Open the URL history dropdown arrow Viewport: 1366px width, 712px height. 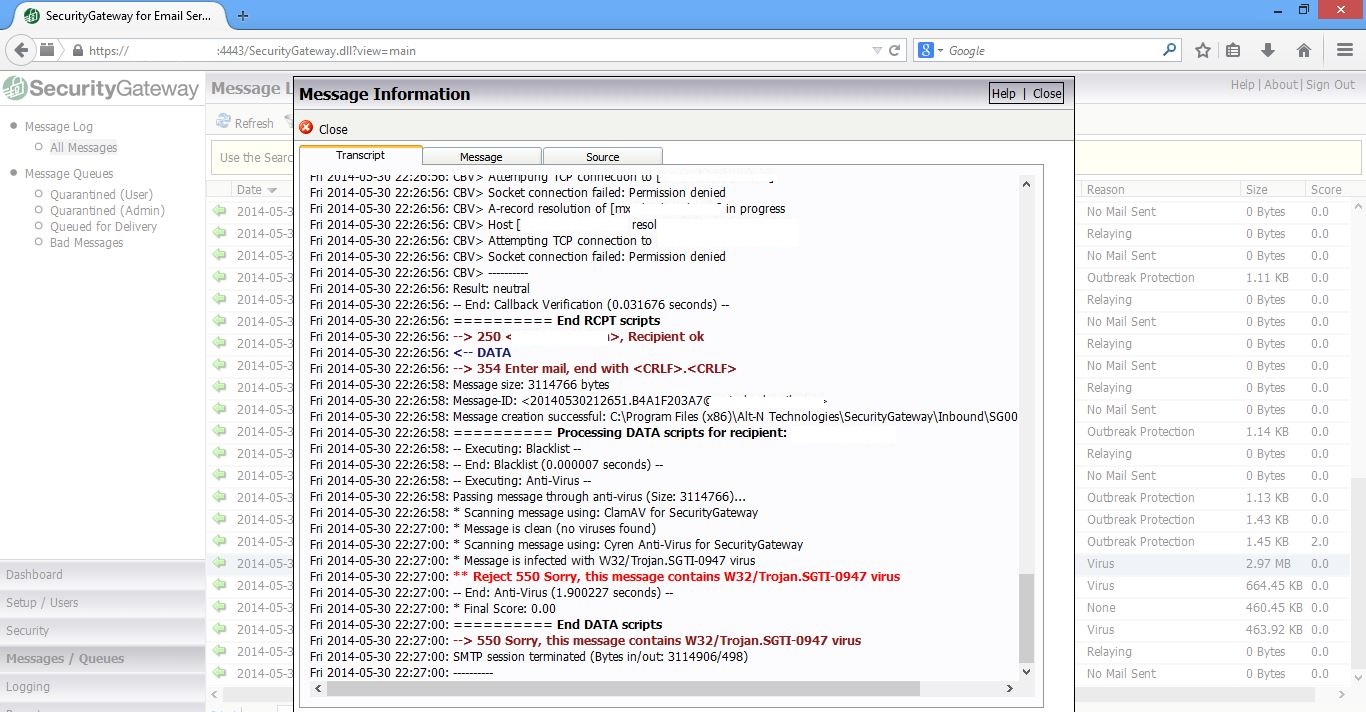pos(876,50)
